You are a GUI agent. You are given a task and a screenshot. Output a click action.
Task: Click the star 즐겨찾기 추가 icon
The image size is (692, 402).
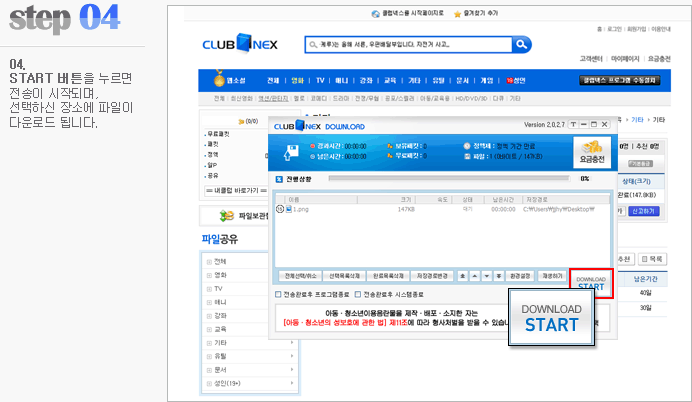tap(457, 14)
